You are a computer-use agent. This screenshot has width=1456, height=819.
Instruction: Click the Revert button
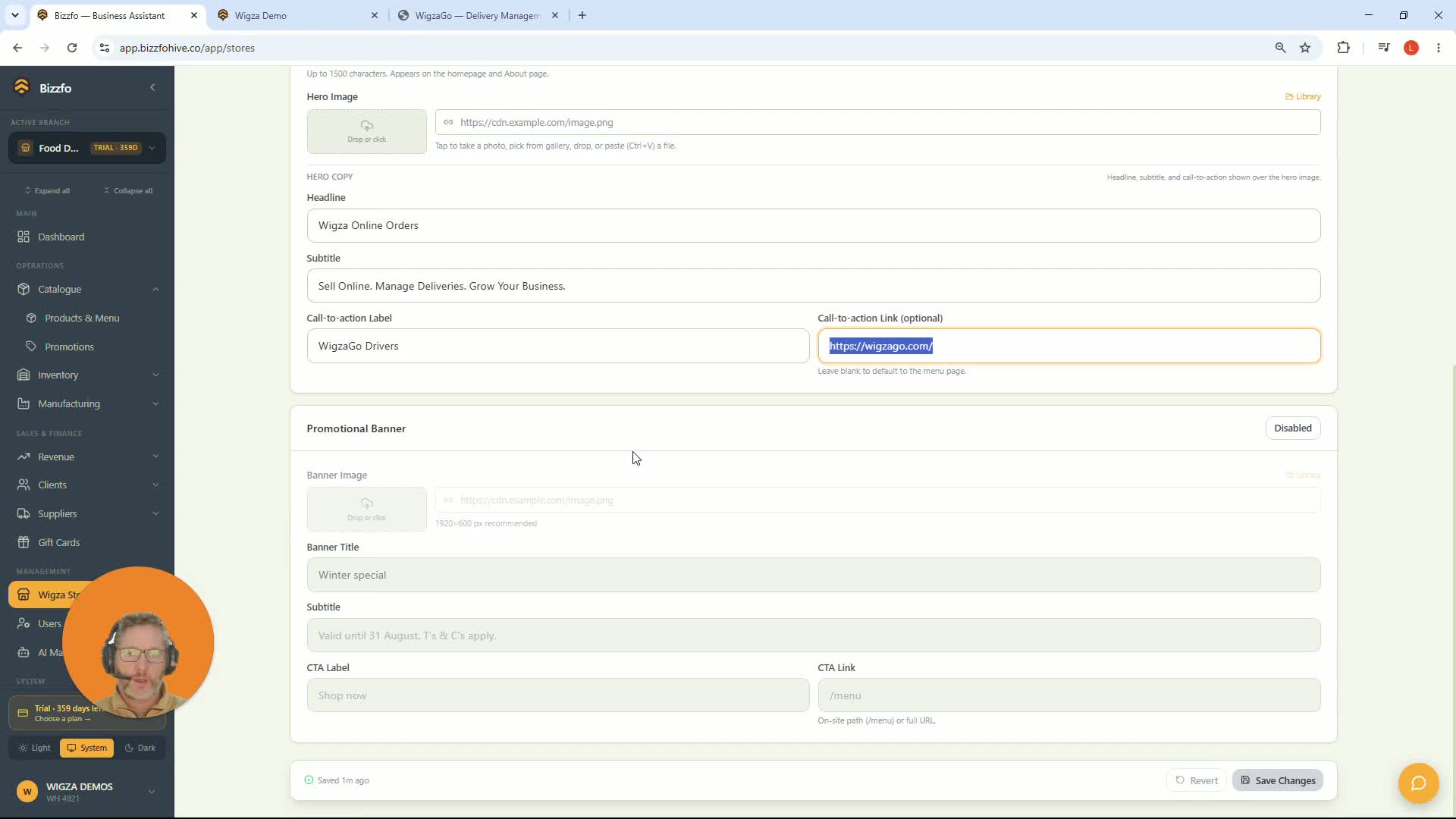tap(1196, 780)
